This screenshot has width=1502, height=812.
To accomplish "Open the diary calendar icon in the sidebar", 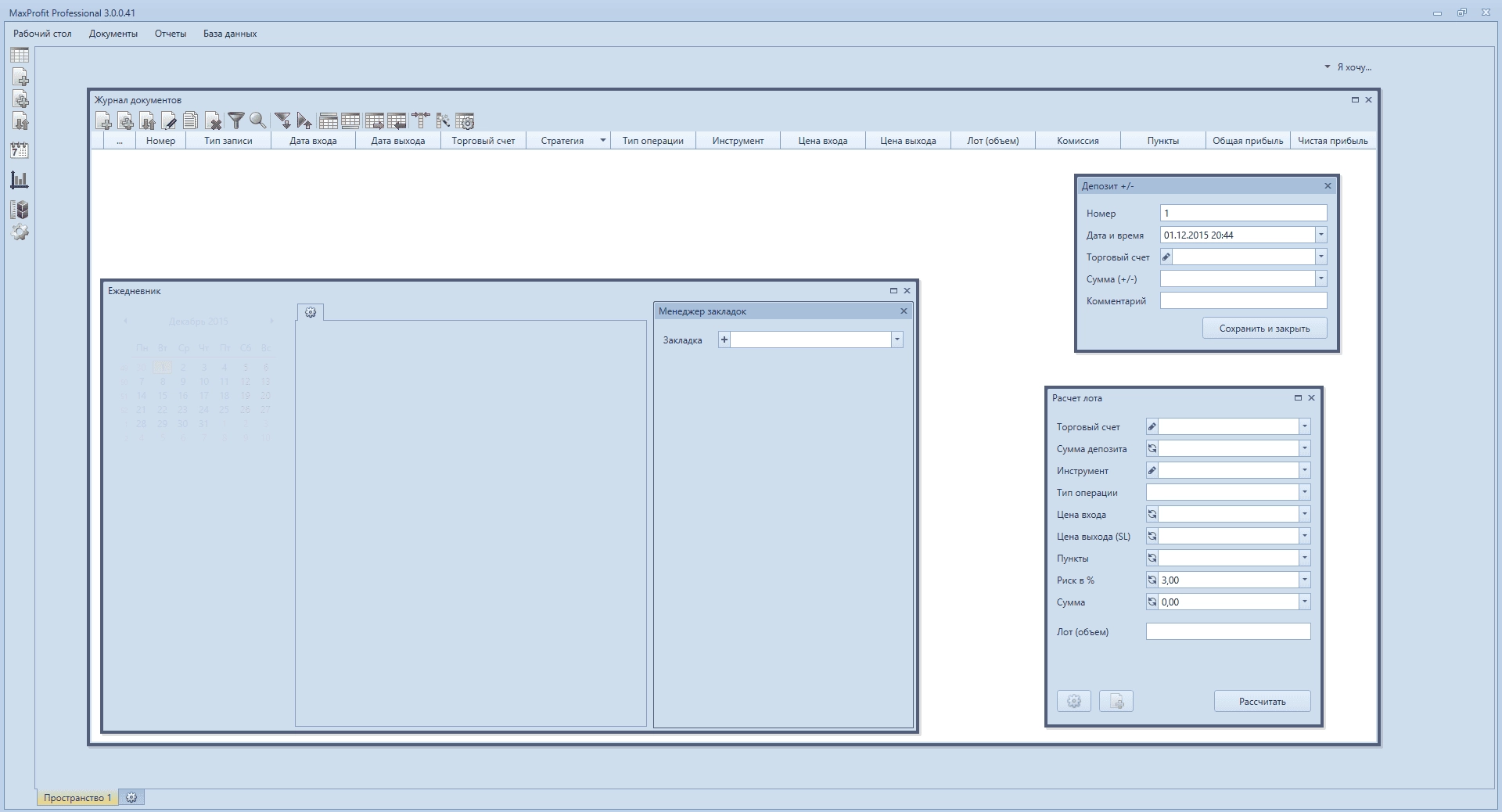I will click(20, 150).
